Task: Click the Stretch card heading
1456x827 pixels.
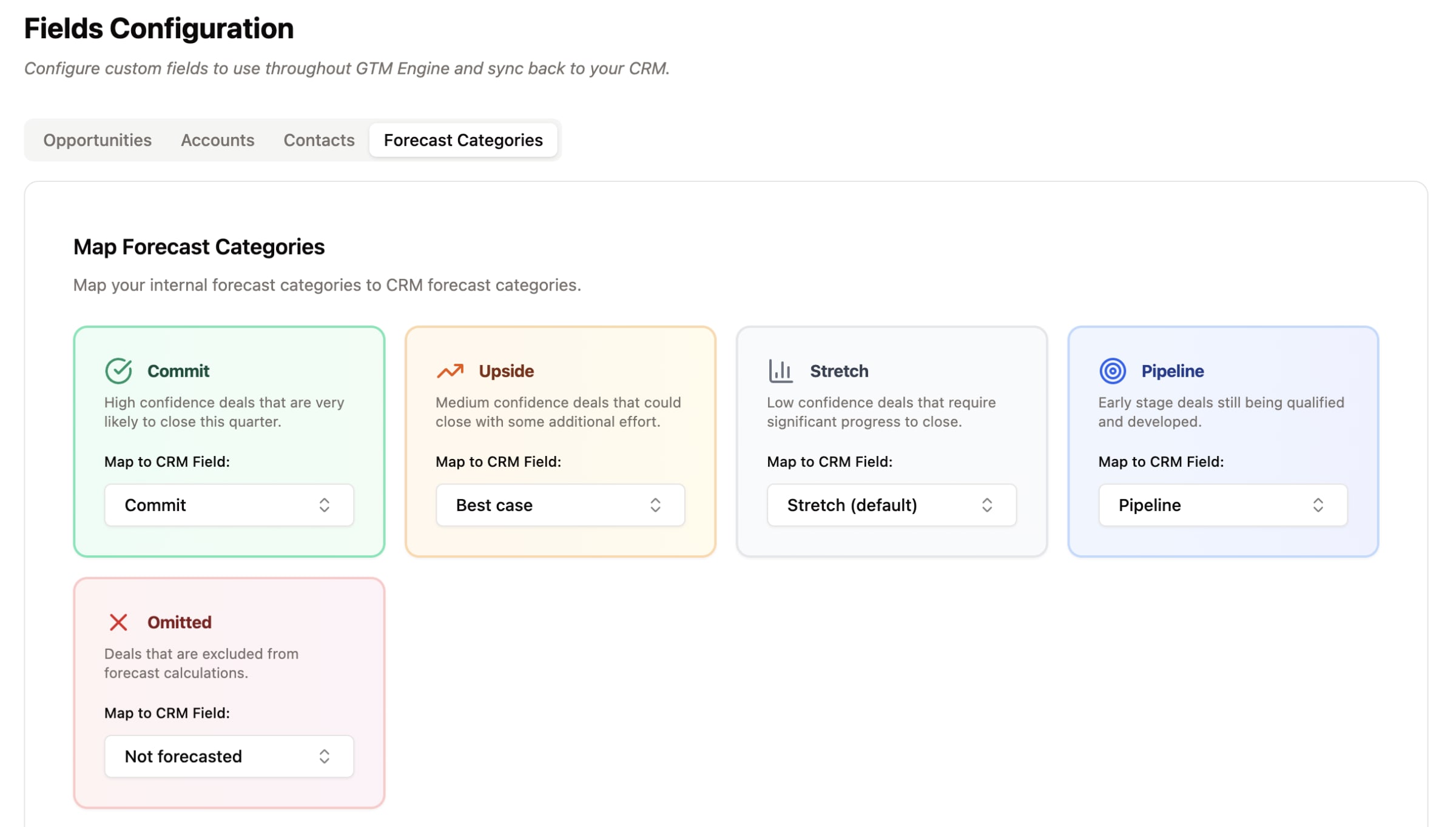Action: (839, 371)
